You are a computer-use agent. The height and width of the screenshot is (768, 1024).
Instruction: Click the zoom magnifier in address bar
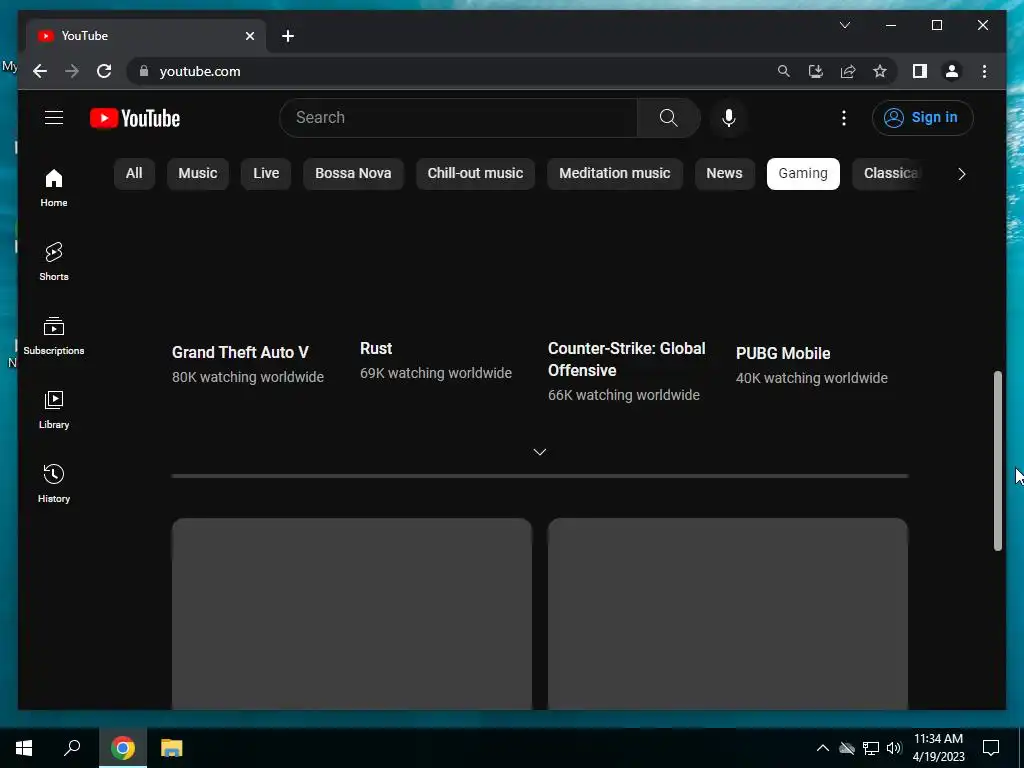pos(784,71)
